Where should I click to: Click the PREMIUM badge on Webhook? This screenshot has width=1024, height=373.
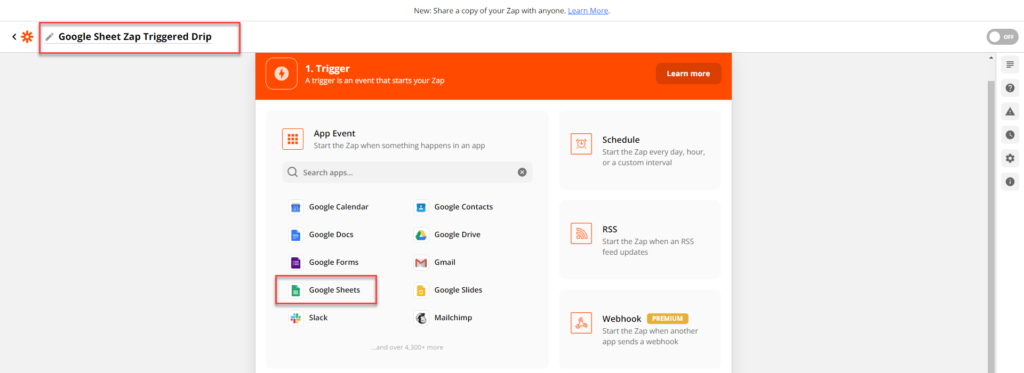pyautogui.click(x=667, y=319)
